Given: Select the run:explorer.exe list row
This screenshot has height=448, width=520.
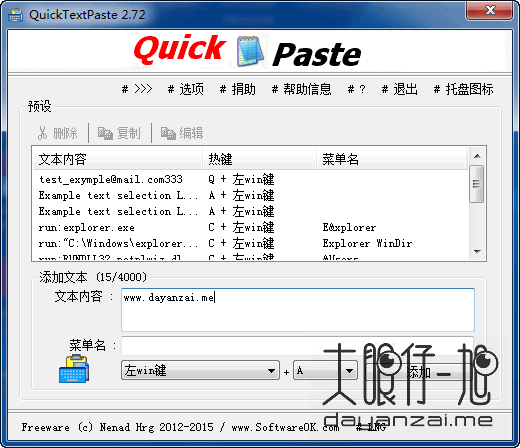Looking at the screenshot, I should pos(250,228).
